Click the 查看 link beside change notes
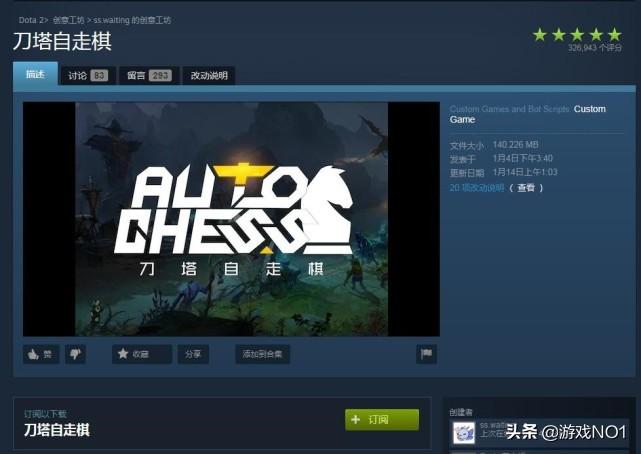 526,188
